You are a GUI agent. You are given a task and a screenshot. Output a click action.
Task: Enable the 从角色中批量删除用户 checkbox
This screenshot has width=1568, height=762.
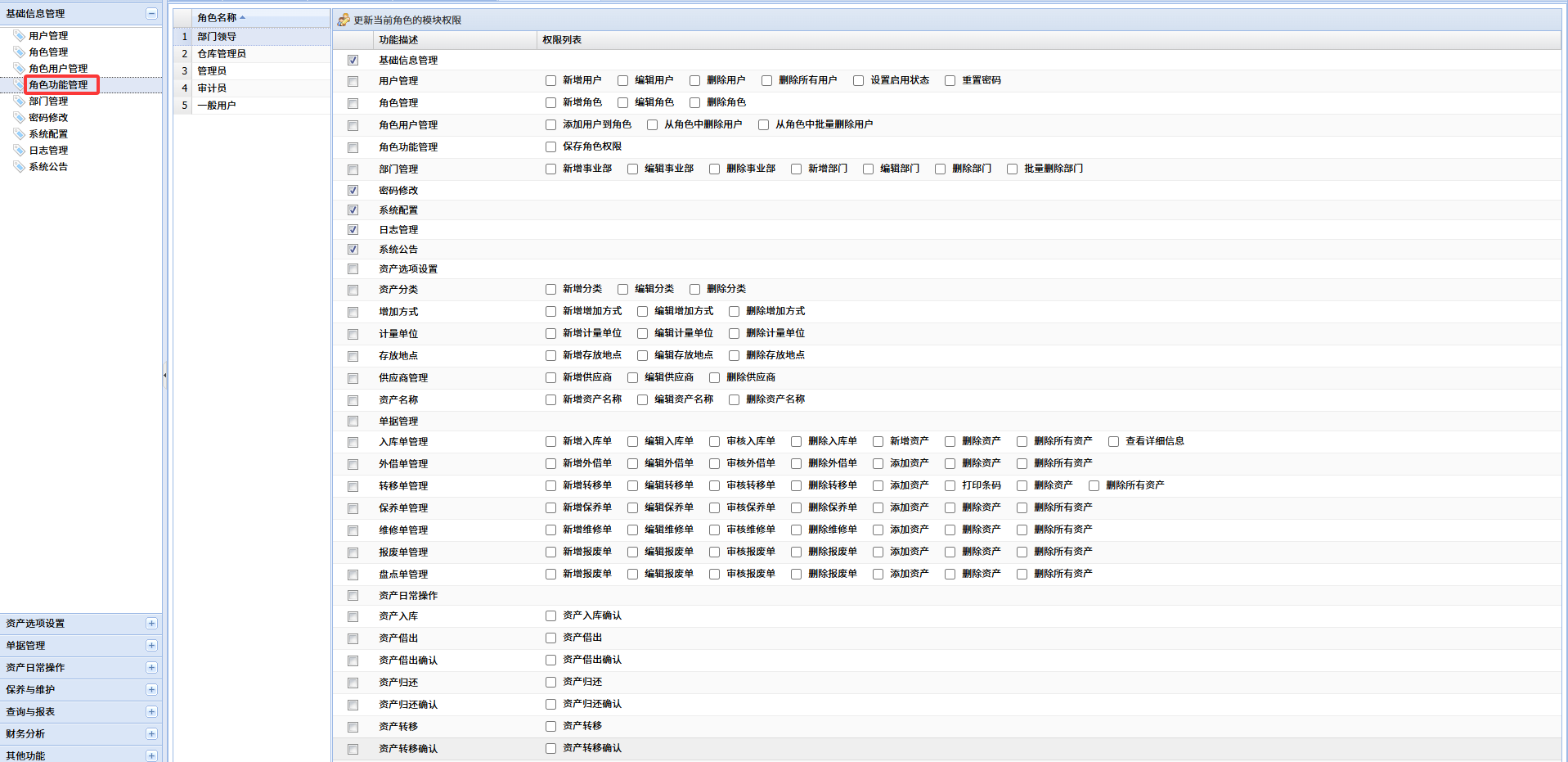pyautogui.click(x=763, y=124)
